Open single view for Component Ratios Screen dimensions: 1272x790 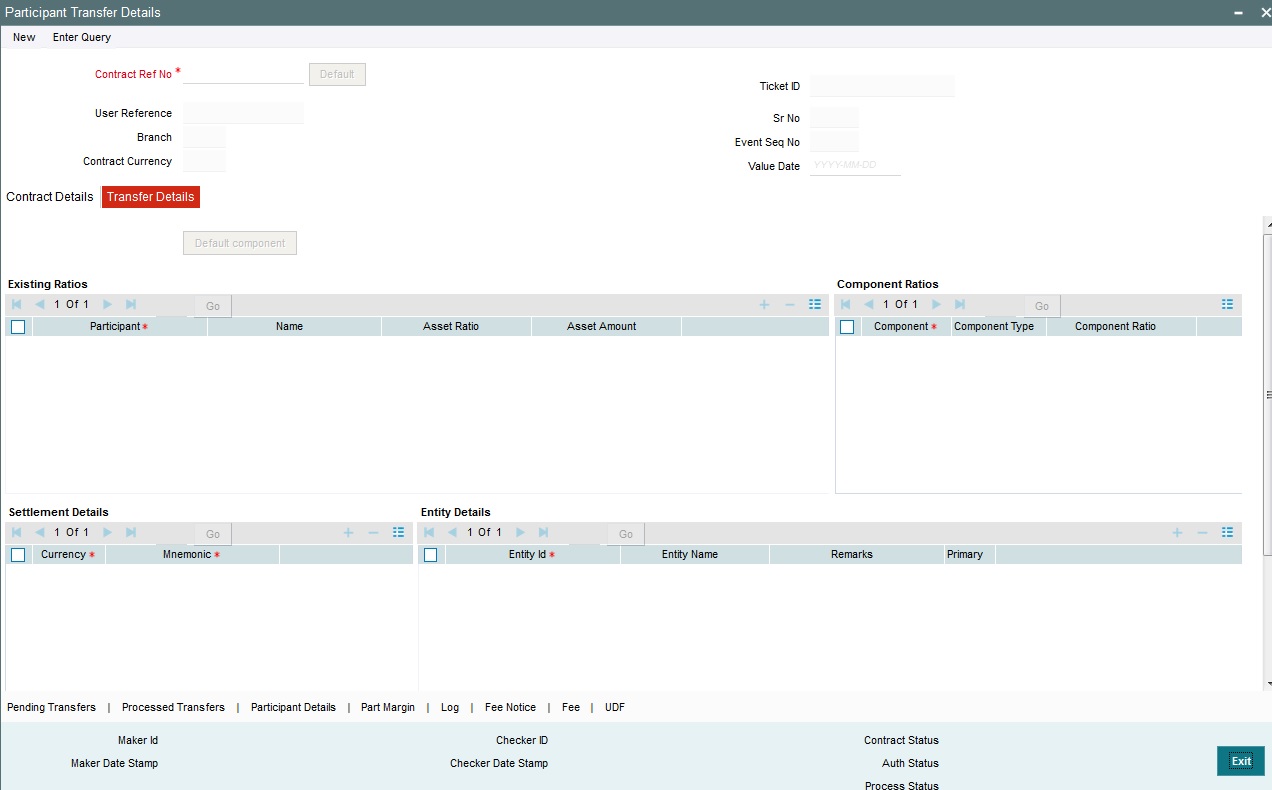pos(1228,304)
